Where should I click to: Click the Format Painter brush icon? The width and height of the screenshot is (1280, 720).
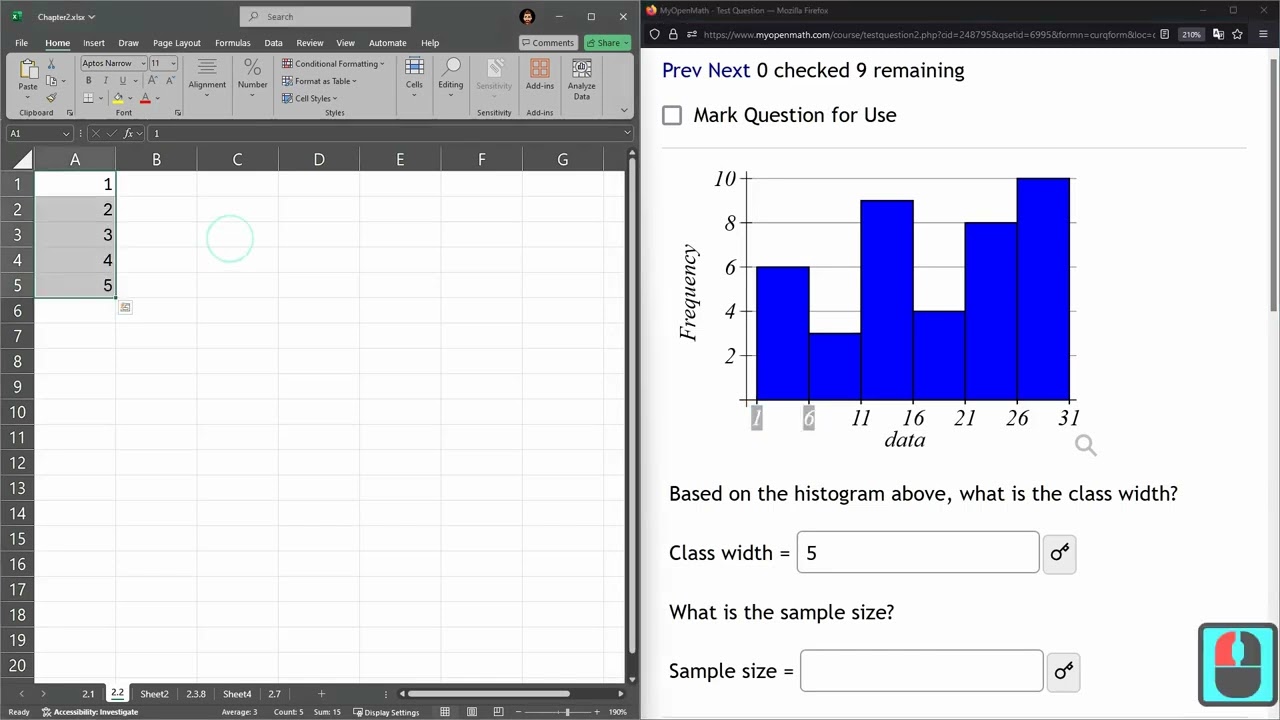click(x=51, y=98)
